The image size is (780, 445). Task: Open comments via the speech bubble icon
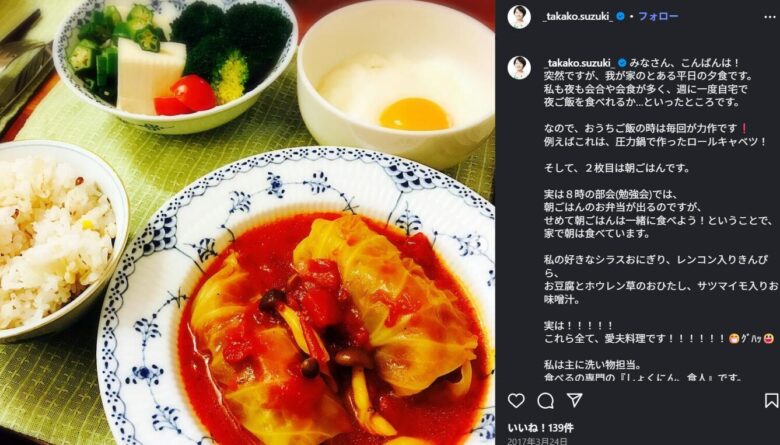[546, 400]
